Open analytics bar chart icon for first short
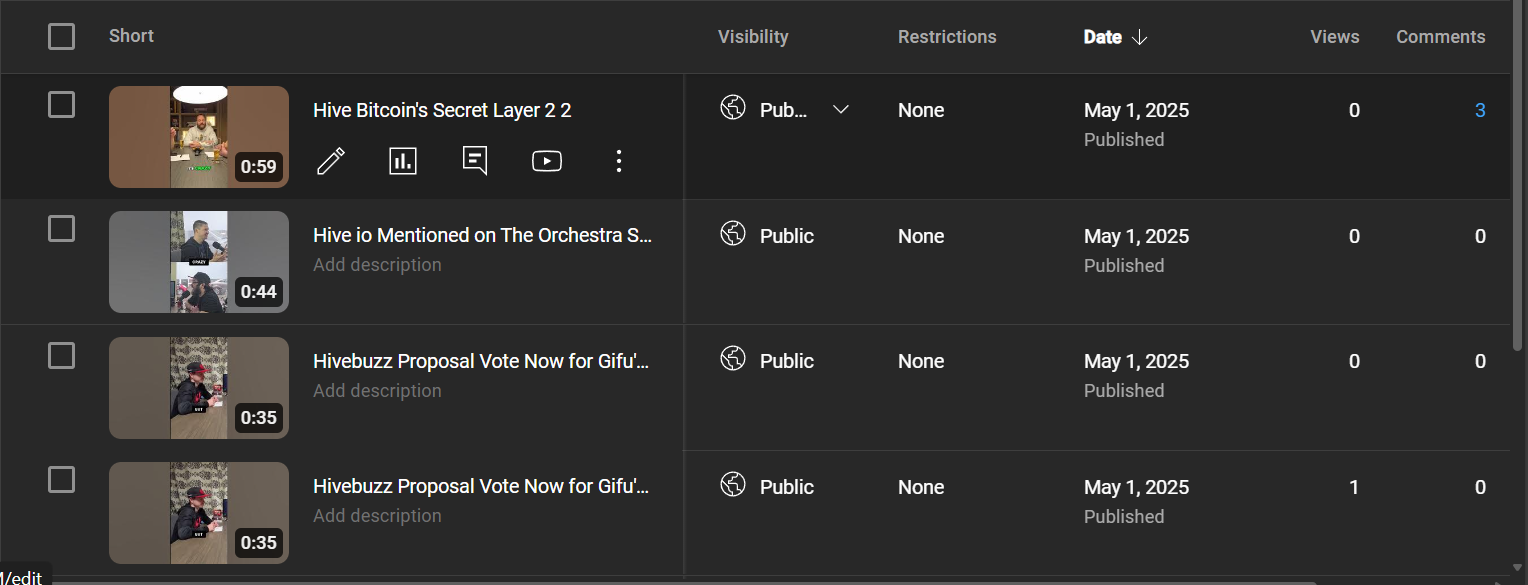Screen dimensions: 1528x585 click(403, 160)
